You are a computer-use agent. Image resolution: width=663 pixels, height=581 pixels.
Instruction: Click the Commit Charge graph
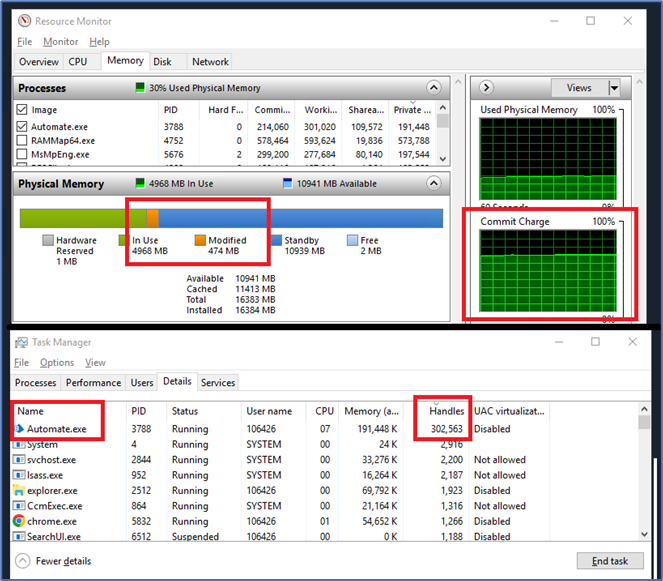[548, 271]
